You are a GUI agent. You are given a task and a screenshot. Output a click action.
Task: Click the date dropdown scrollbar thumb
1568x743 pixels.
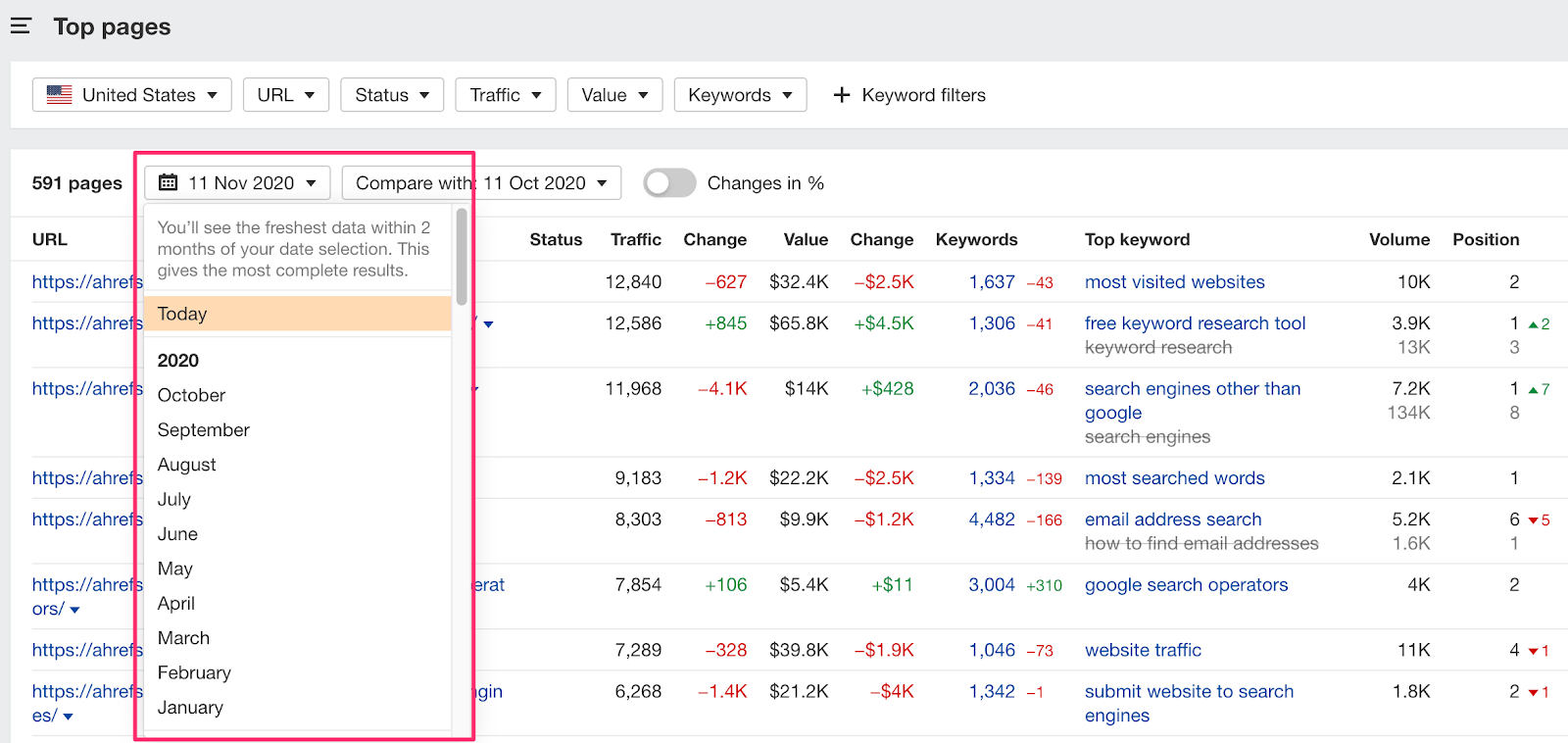click(461, 257)
